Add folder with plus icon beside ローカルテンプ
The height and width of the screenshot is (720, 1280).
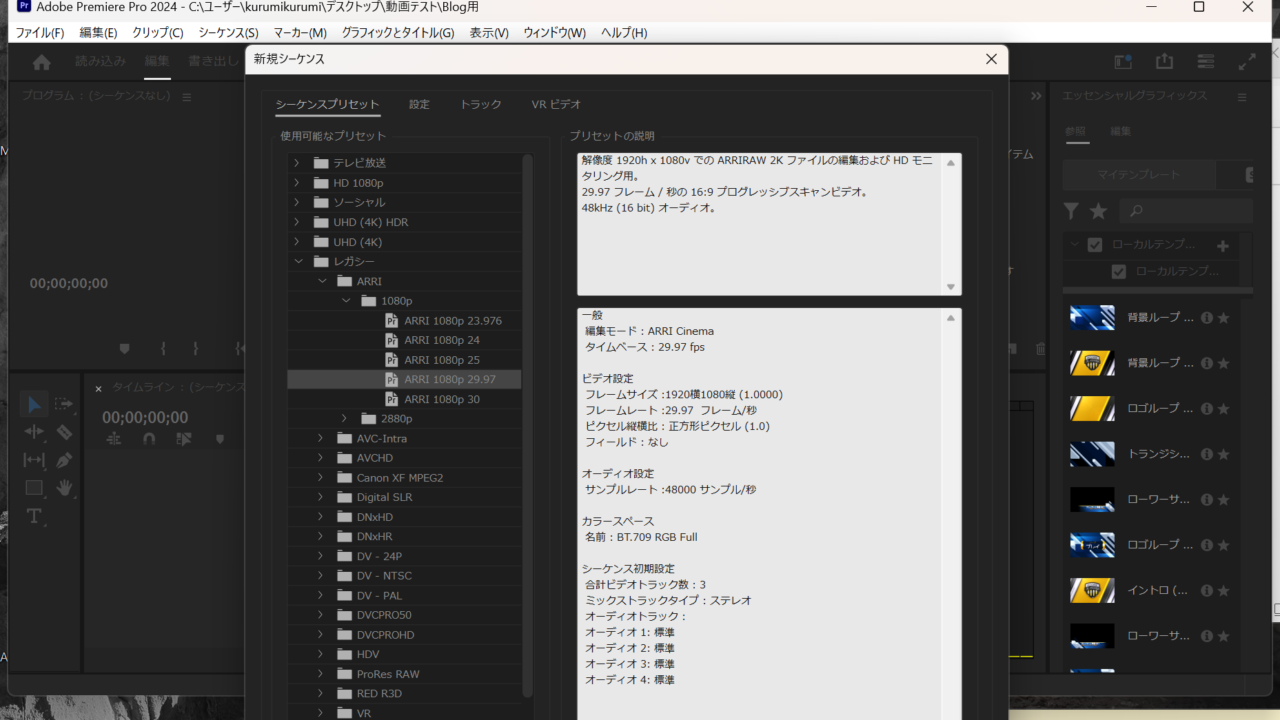point(1222,245)
